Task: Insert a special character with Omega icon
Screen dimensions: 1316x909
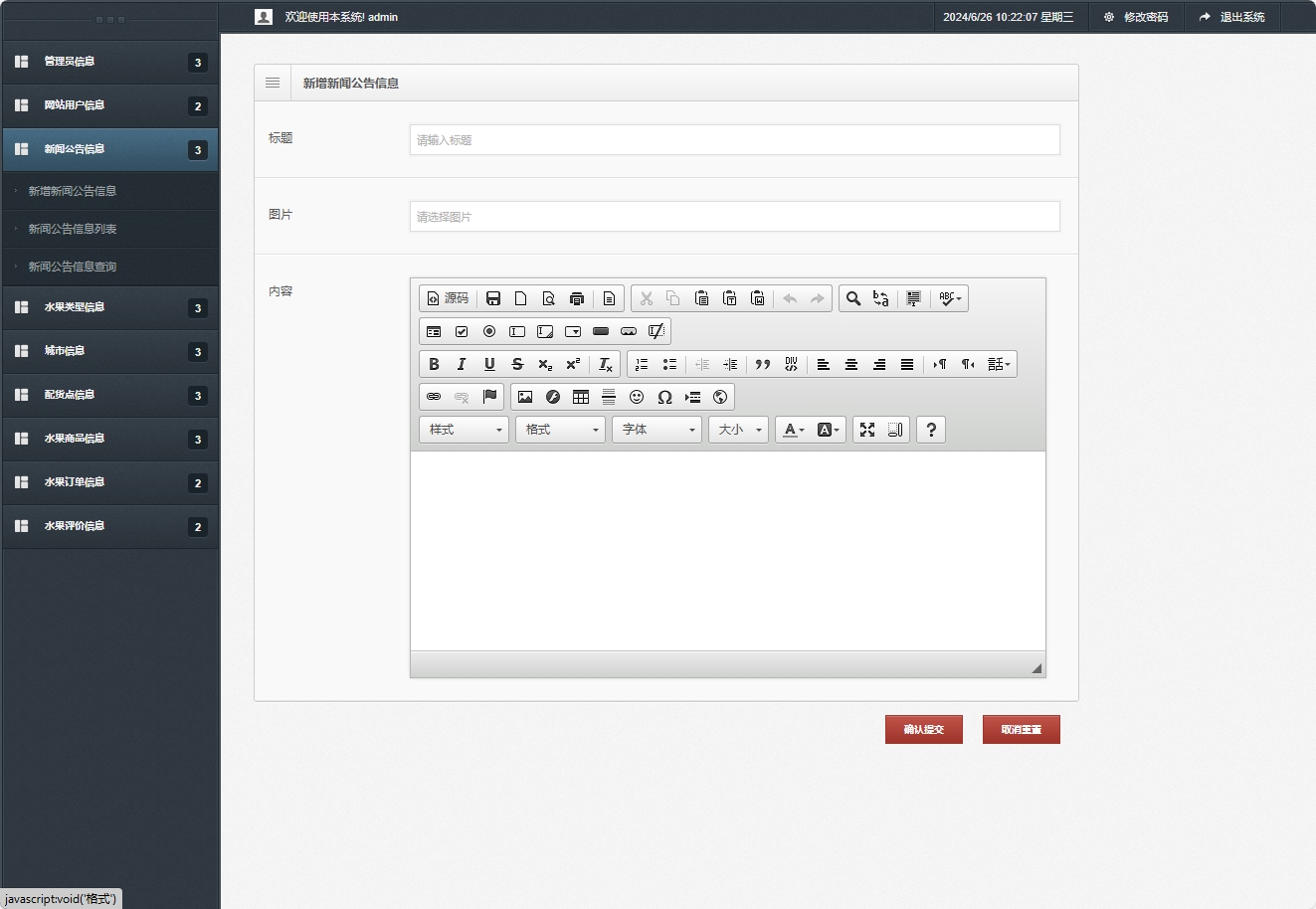Action: pos(664,397)
